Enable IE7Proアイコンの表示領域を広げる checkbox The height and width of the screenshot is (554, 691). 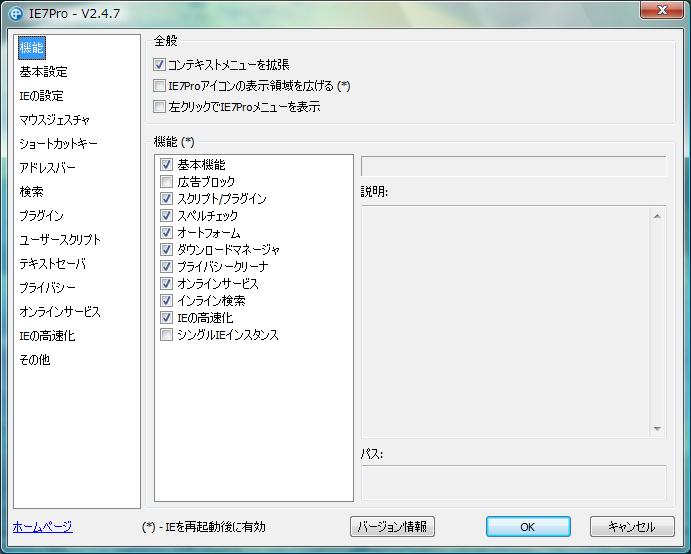coord(159,86)
